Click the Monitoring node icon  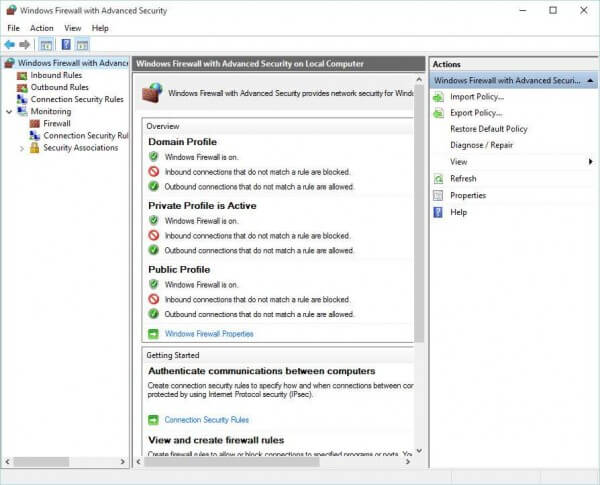coord(23,111)
